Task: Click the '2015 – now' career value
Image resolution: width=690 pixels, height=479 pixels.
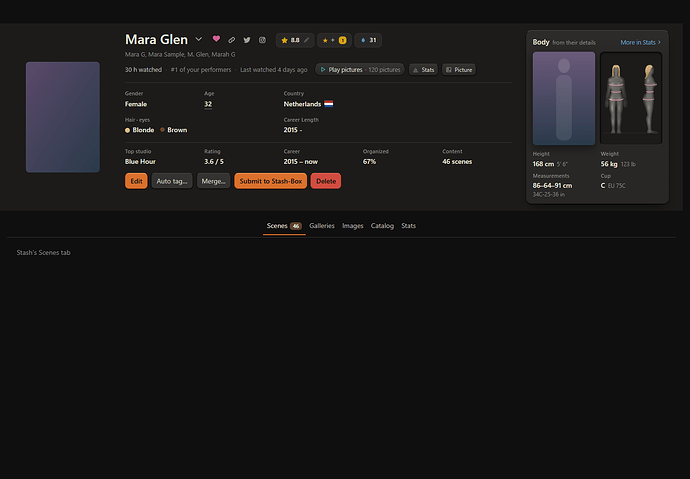Action: [301, 161]
